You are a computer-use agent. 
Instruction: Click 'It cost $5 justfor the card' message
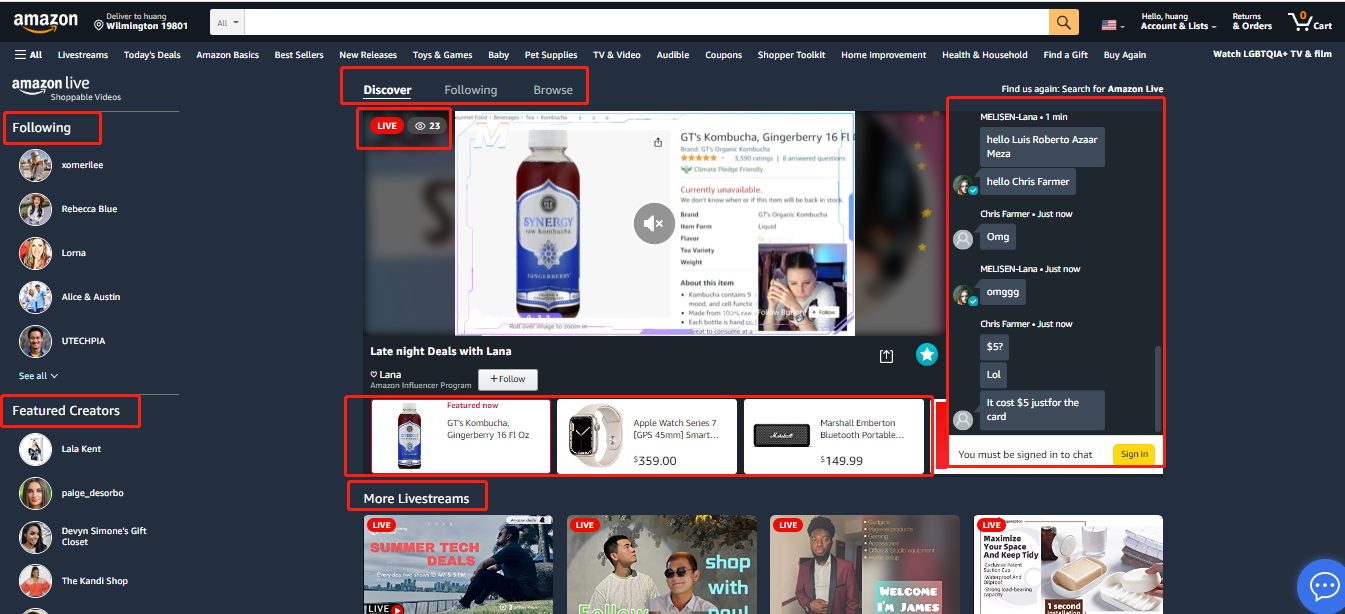tap(1042, 410)
